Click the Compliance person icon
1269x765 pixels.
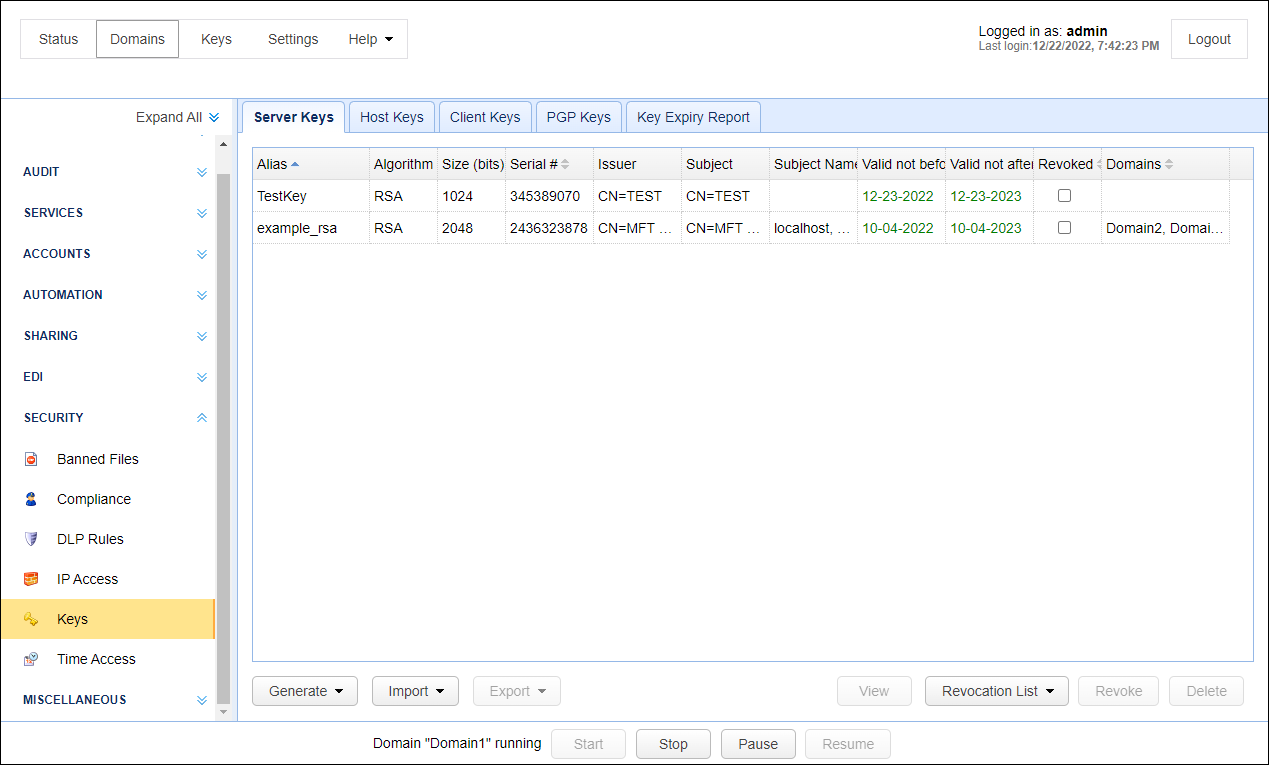coord(31,499)
